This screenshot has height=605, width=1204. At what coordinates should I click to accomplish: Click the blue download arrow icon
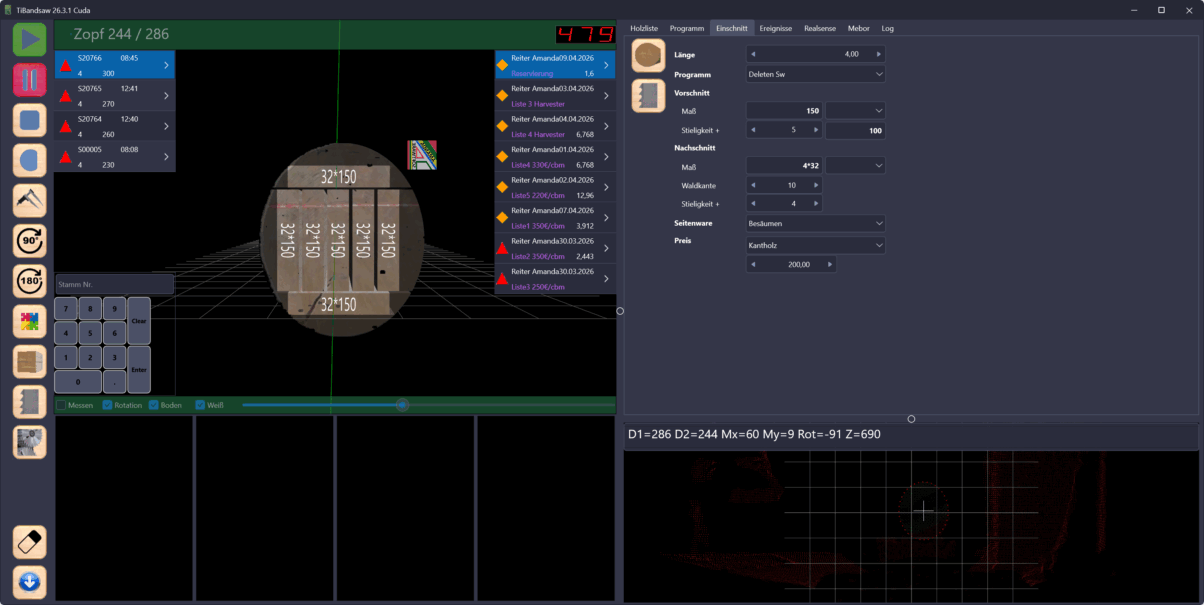(30, 582)
